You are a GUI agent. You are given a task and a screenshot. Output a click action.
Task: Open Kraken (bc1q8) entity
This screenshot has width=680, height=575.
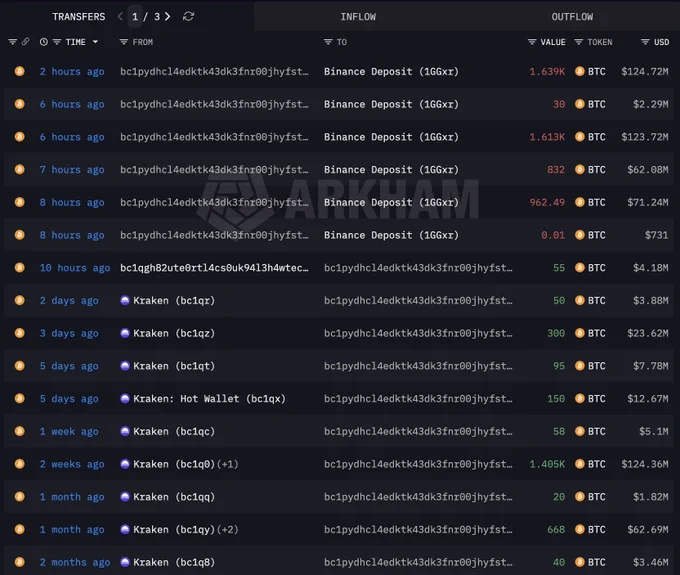(x=174, y=562)
